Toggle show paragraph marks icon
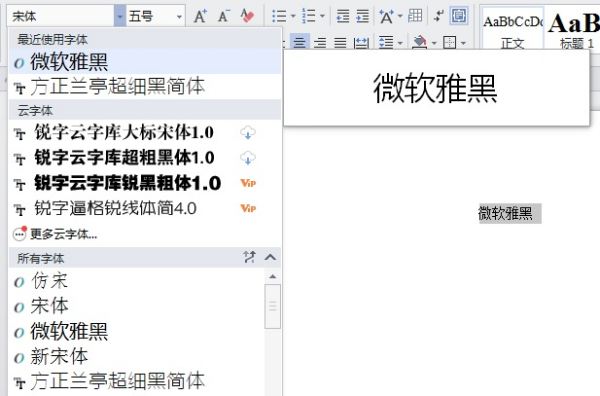This screenshot has height=396, width=600. pos(439,16)
